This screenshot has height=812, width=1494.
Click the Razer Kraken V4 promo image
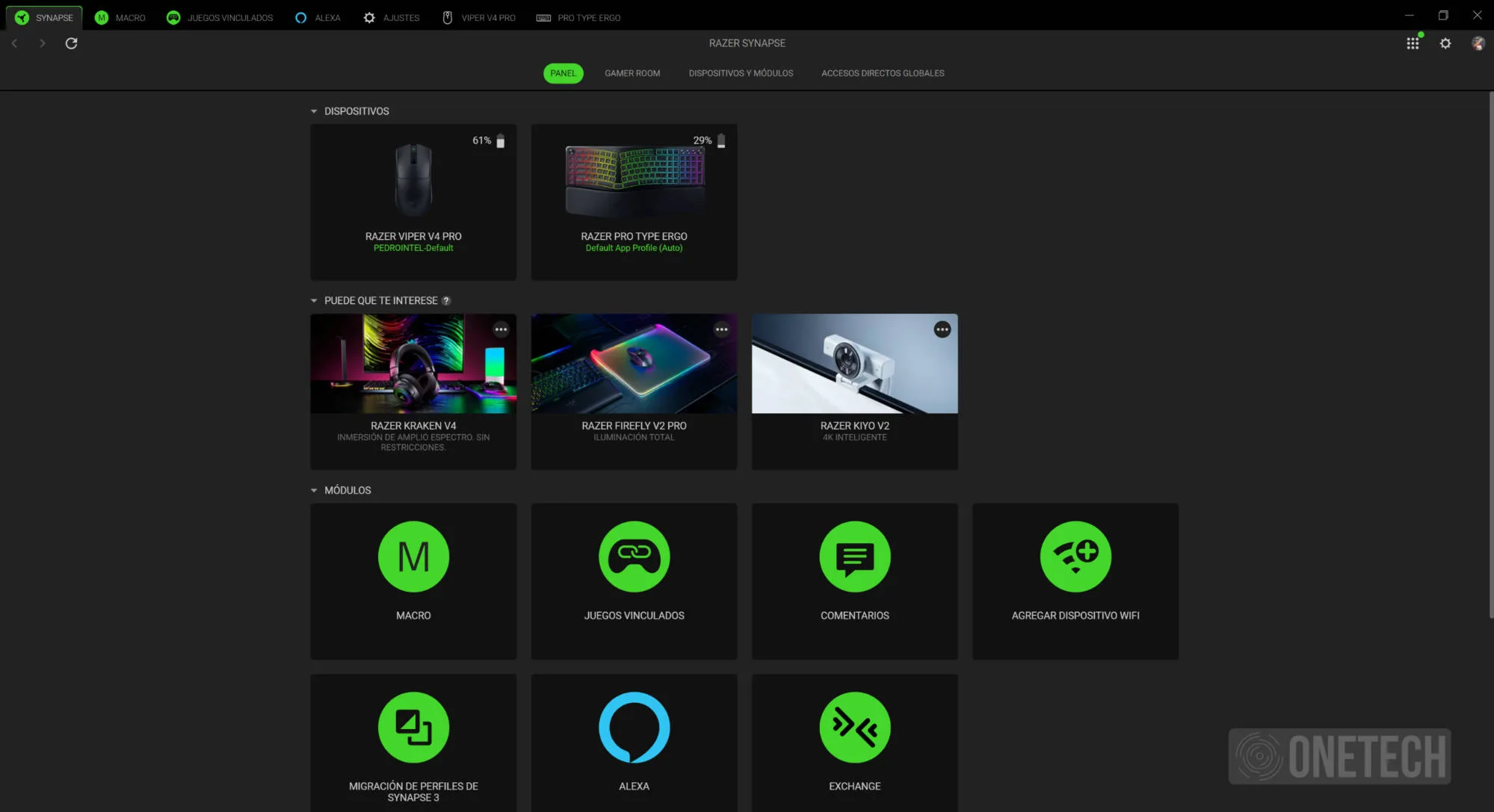tap(413, 364)
